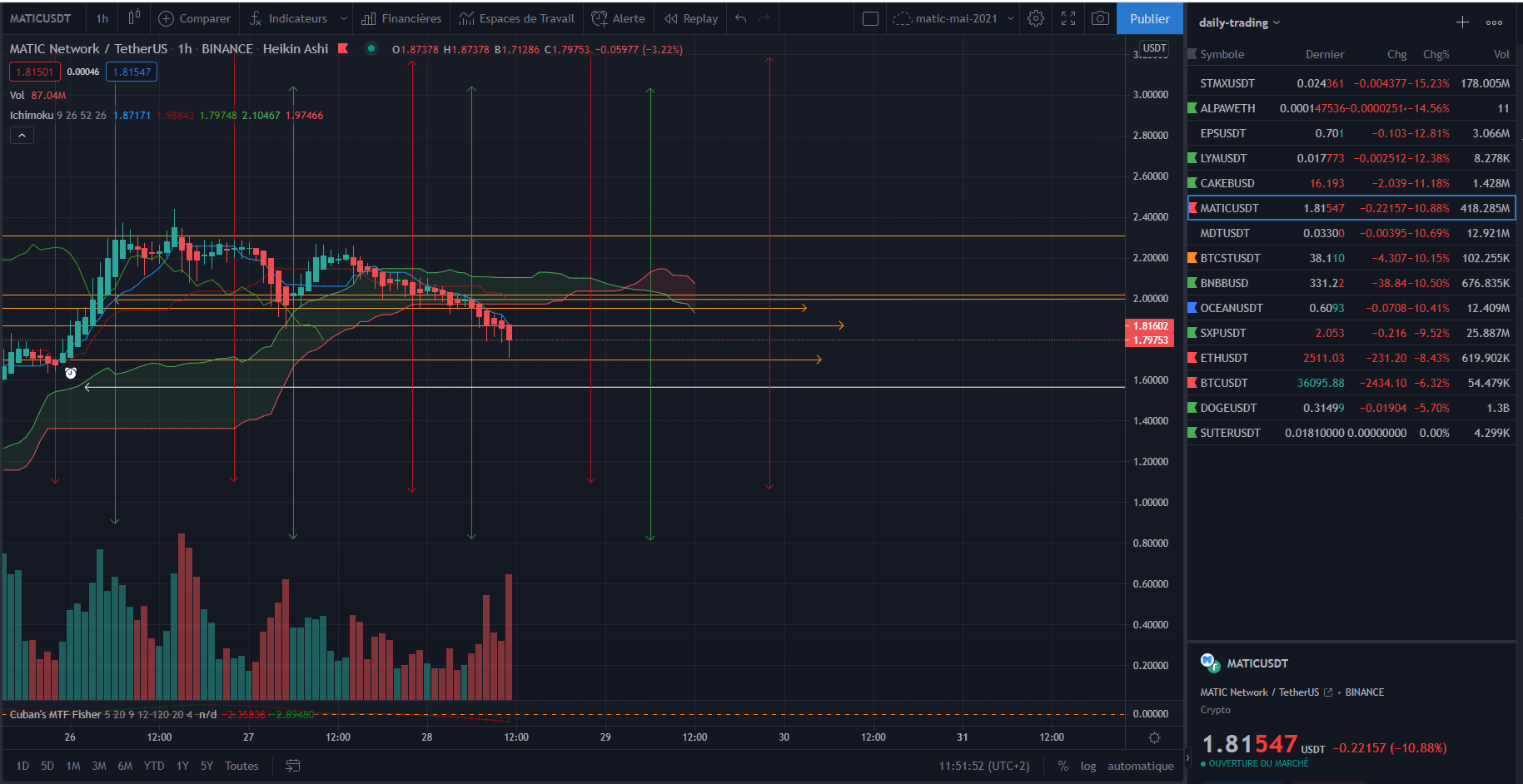
Task: Select the 1M time range
Action: [73, 766]
